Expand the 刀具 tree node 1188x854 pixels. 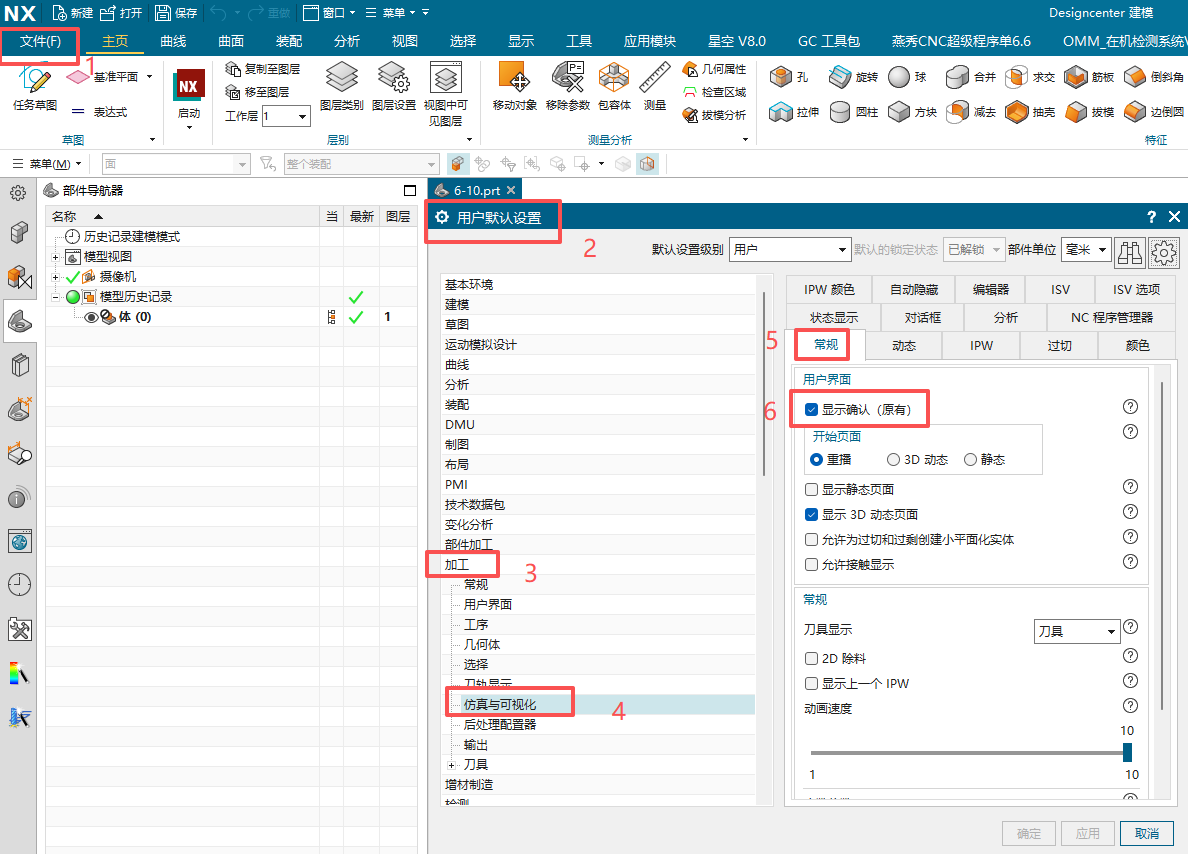[452, 765]
